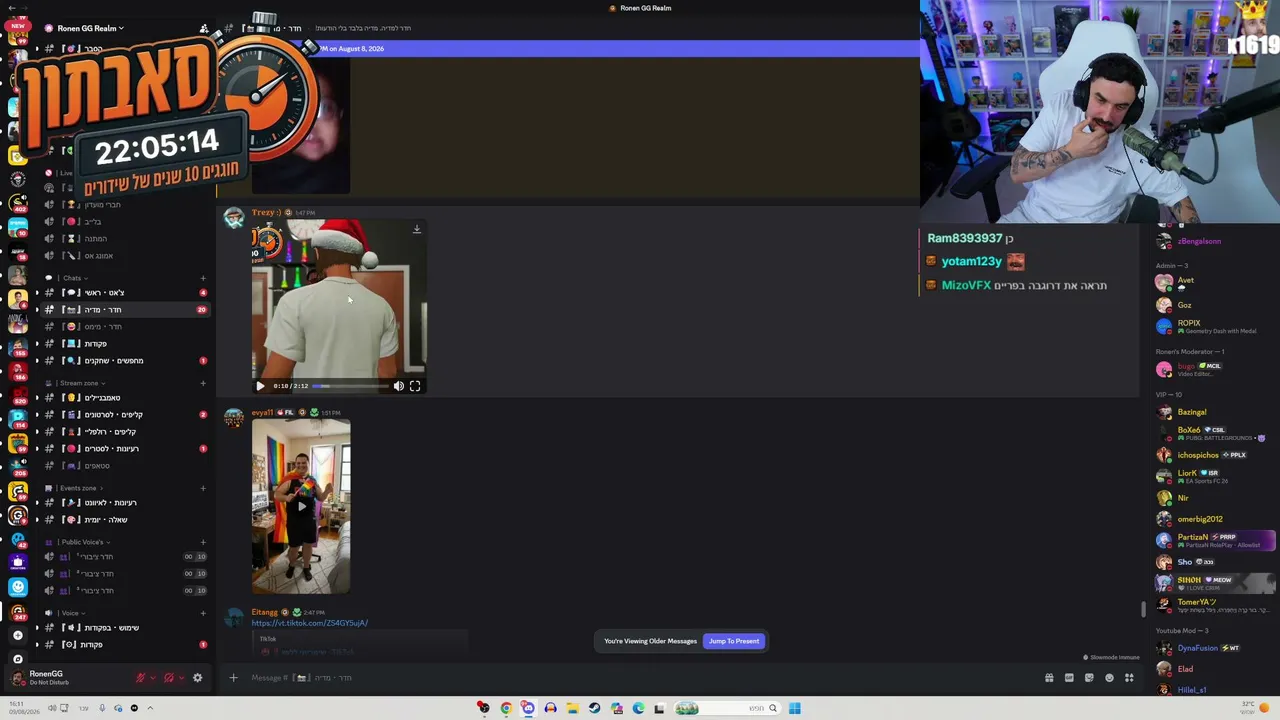The width and height of the screenshot is (1280, 720).
Task: Open member DynaFusion in member list
Action: click(1215, 648)
